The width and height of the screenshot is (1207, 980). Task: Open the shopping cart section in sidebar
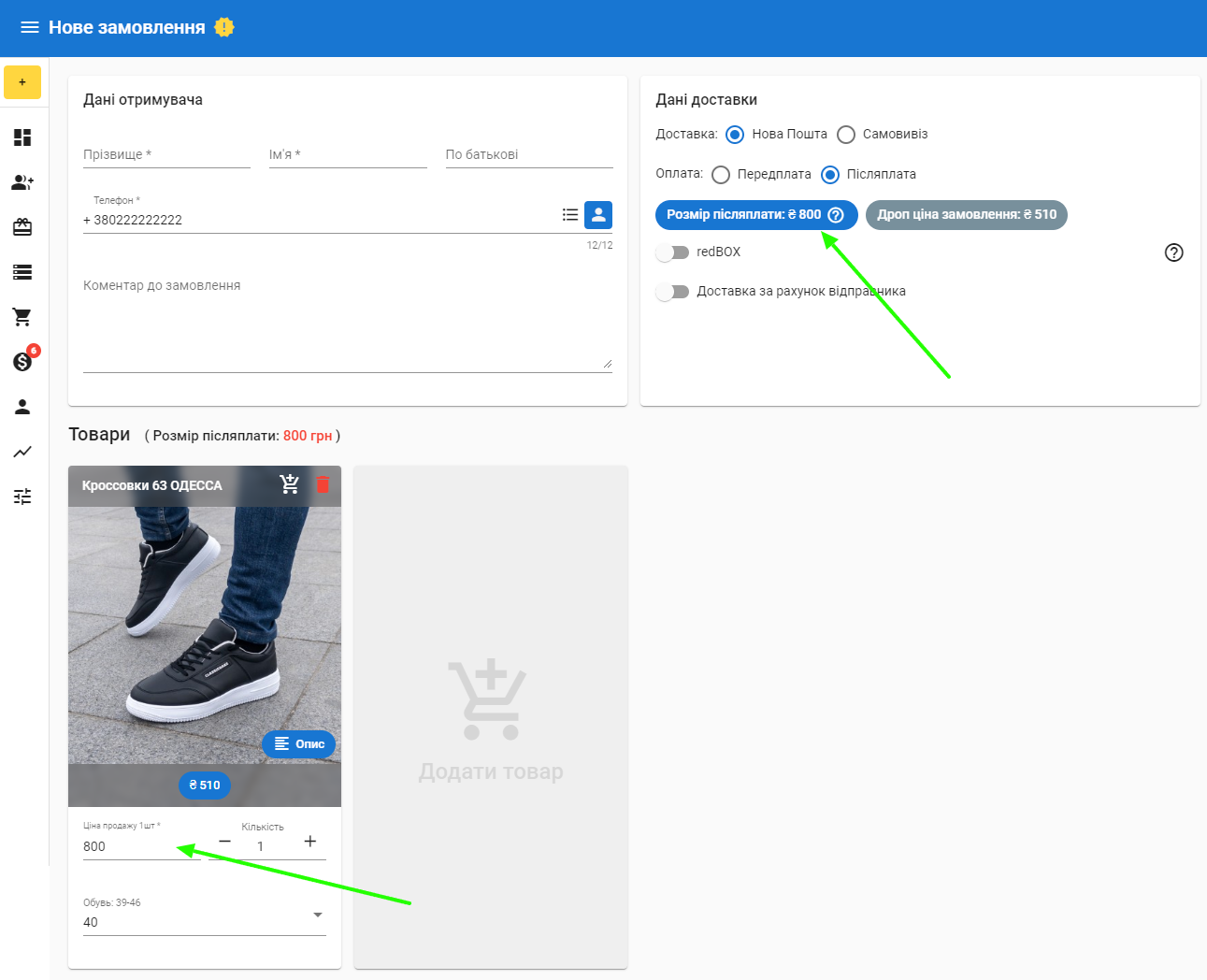tap(22, 317)
